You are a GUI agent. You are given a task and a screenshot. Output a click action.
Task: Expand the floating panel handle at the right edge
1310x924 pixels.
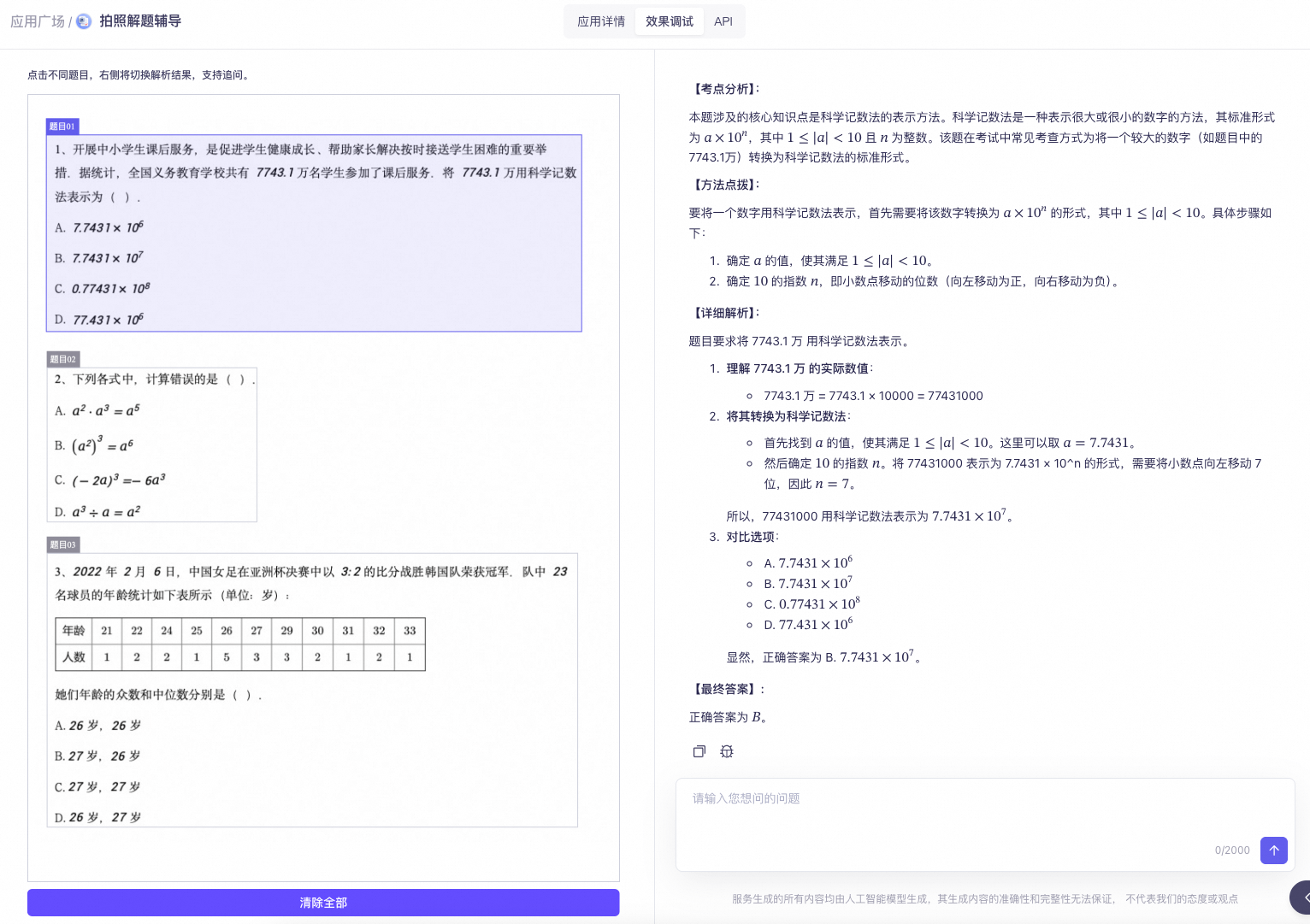point(1301,898)
